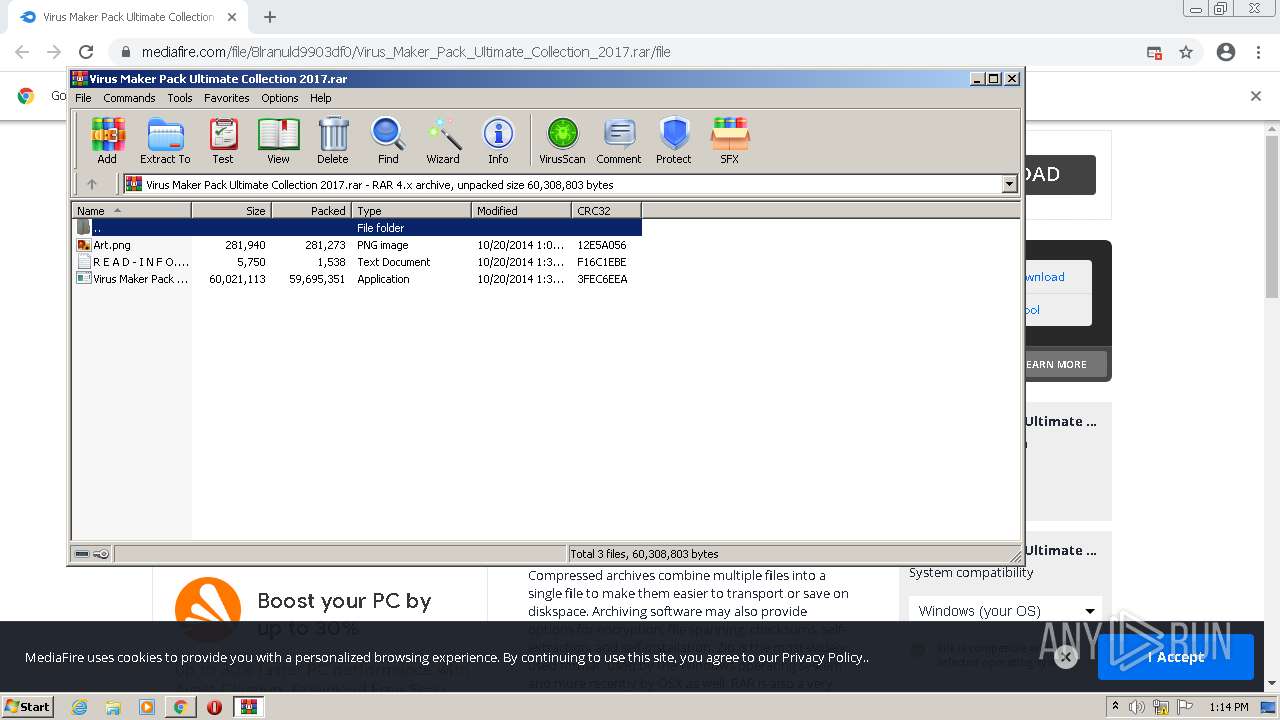This screenshot has width=1280, height=720.
Task: Show hidden system tray icons
Action: 1115,707
